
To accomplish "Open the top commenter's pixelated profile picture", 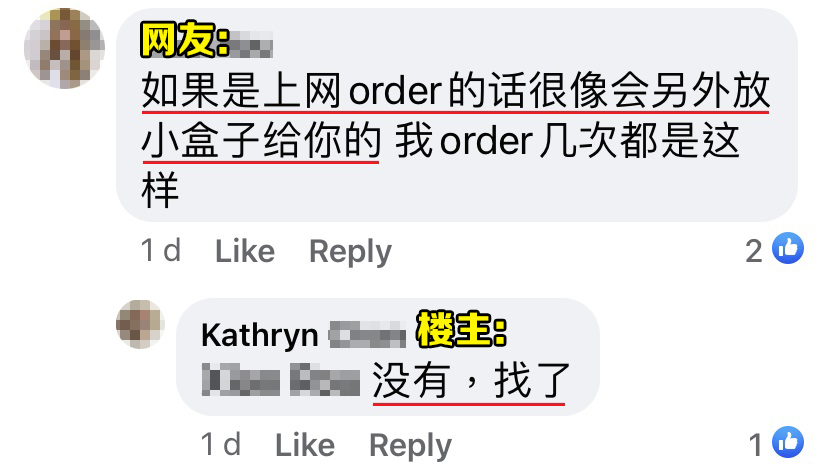I will 64,48.
